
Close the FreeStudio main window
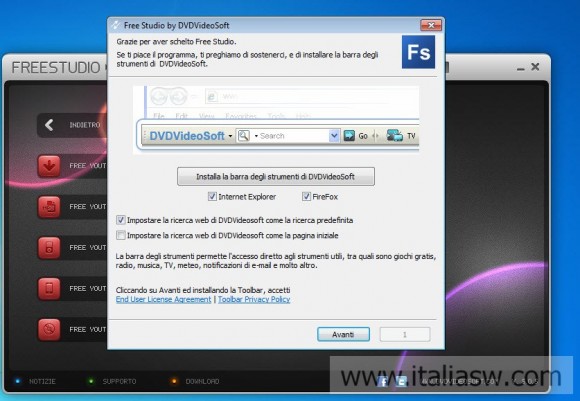tap(535, 67)
